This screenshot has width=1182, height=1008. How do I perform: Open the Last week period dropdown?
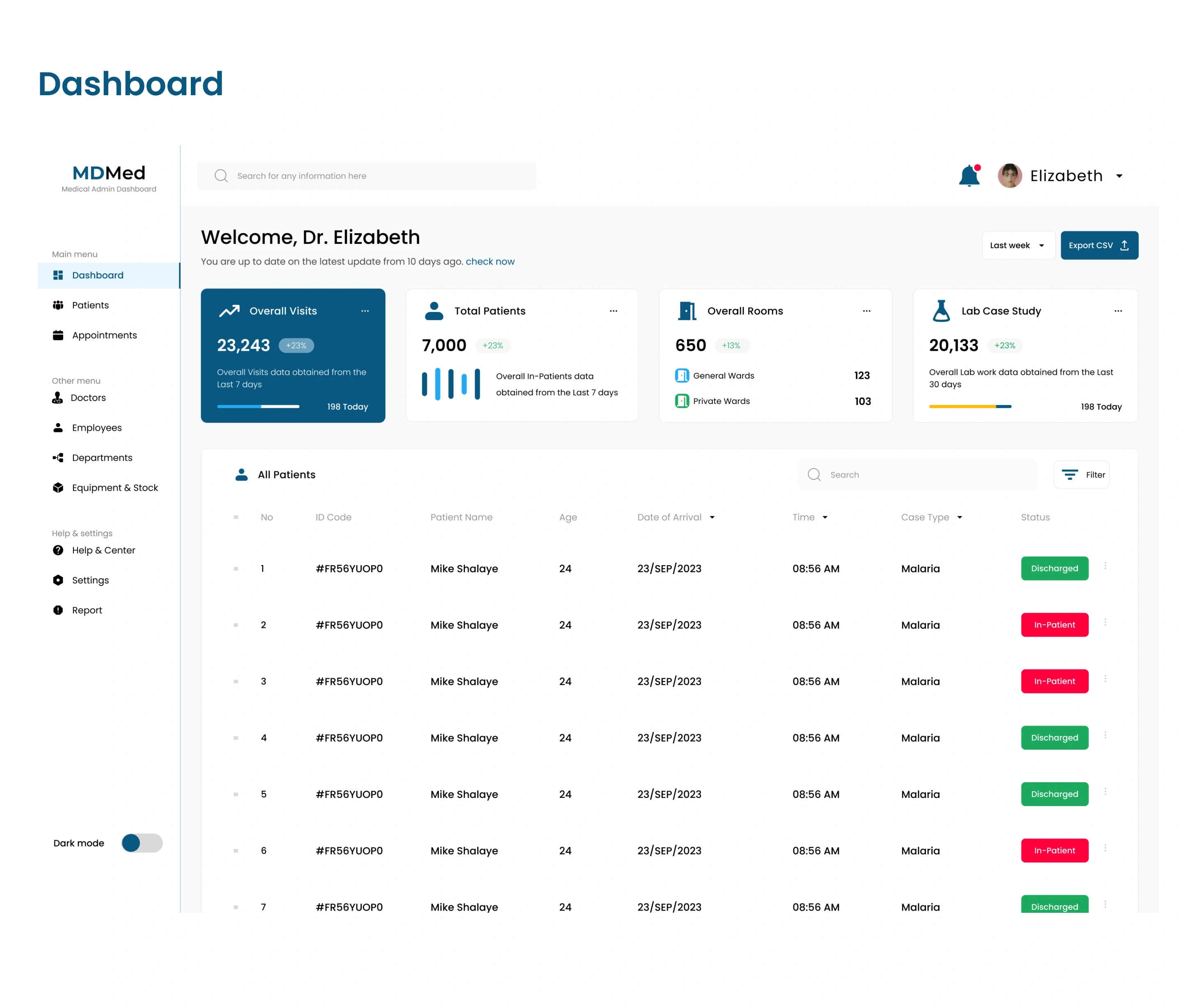(x=1017, y=245)
